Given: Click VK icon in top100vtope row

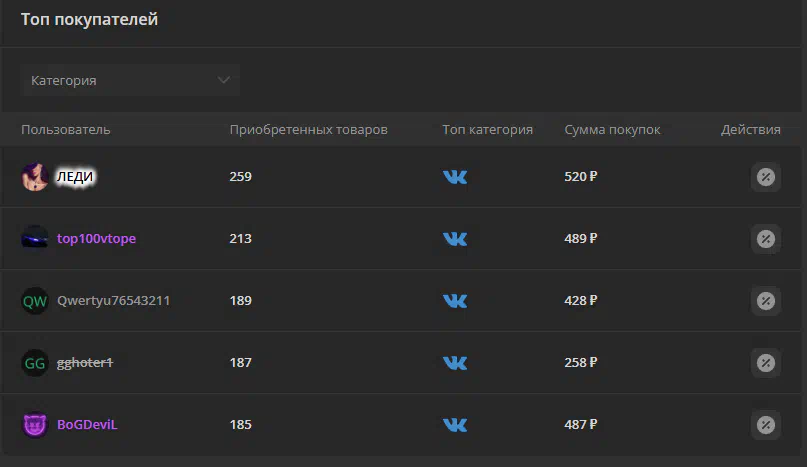Looking at the screenshot, I should point(455,239).
